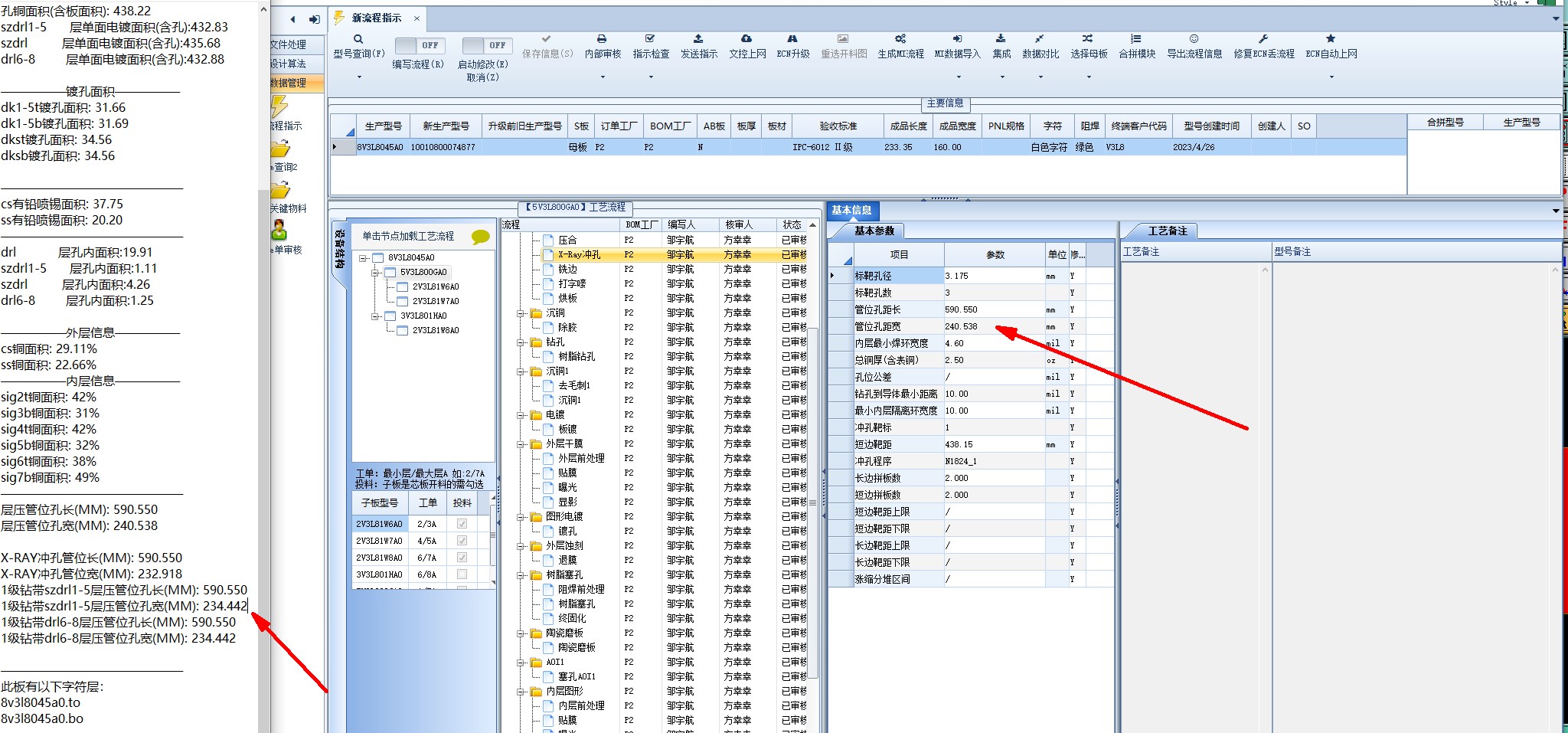This screenshot has width=1568, height=733.
Task: Click the 修复ECN丢流程 wrench icon
Action: [x=1263, y=38]
